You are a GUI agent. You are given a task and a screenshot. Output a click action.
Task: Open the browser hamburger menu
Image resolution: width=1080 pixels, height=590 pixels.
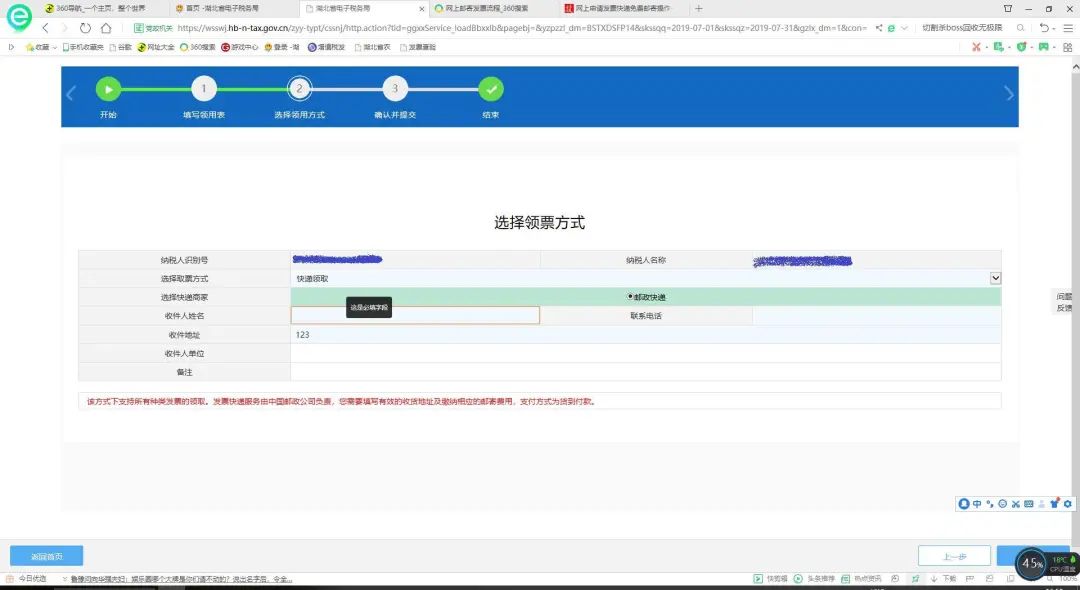click(1068, 28)
